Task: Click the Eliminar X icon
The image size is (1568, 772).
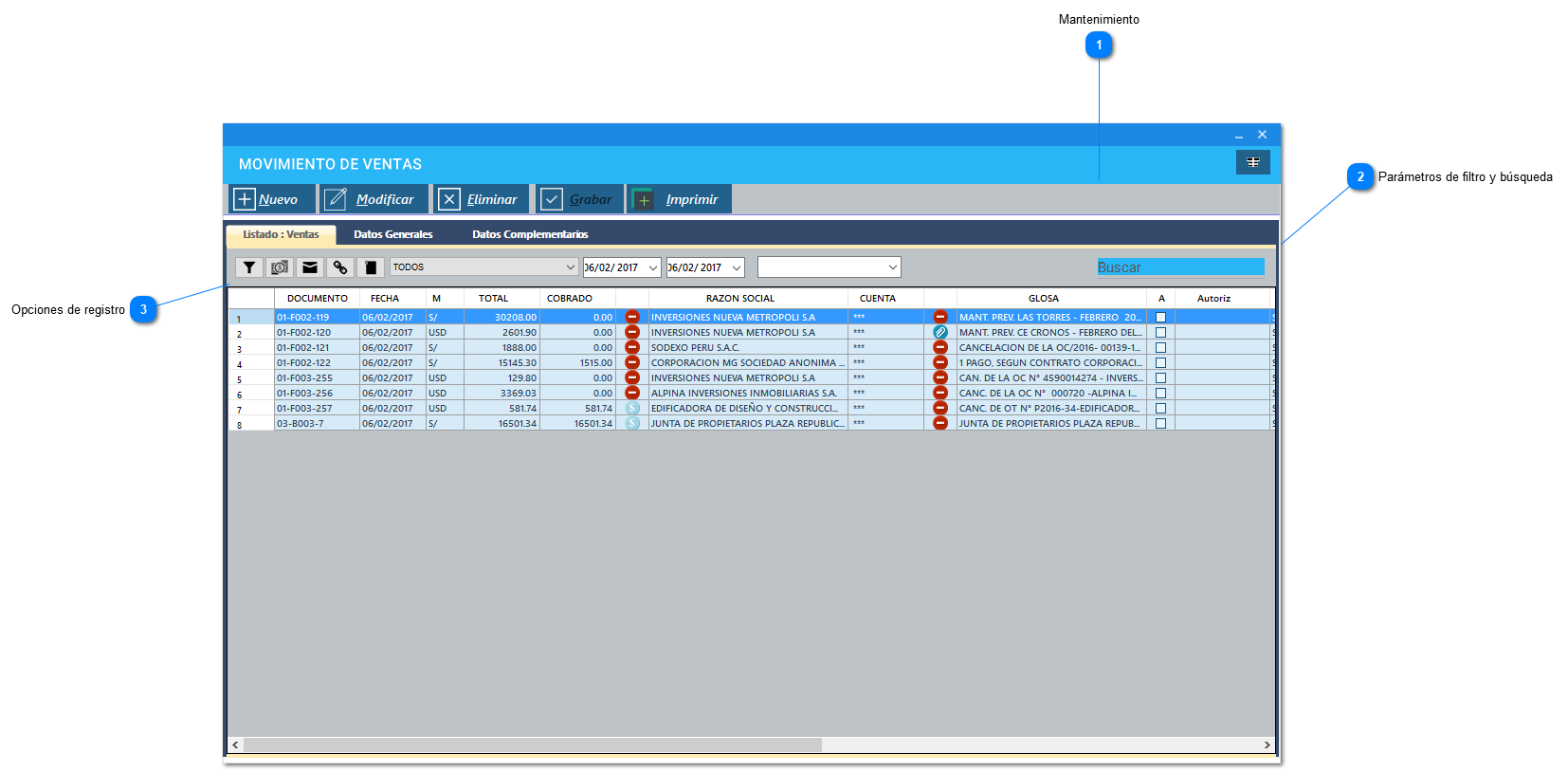Action: 449,199
